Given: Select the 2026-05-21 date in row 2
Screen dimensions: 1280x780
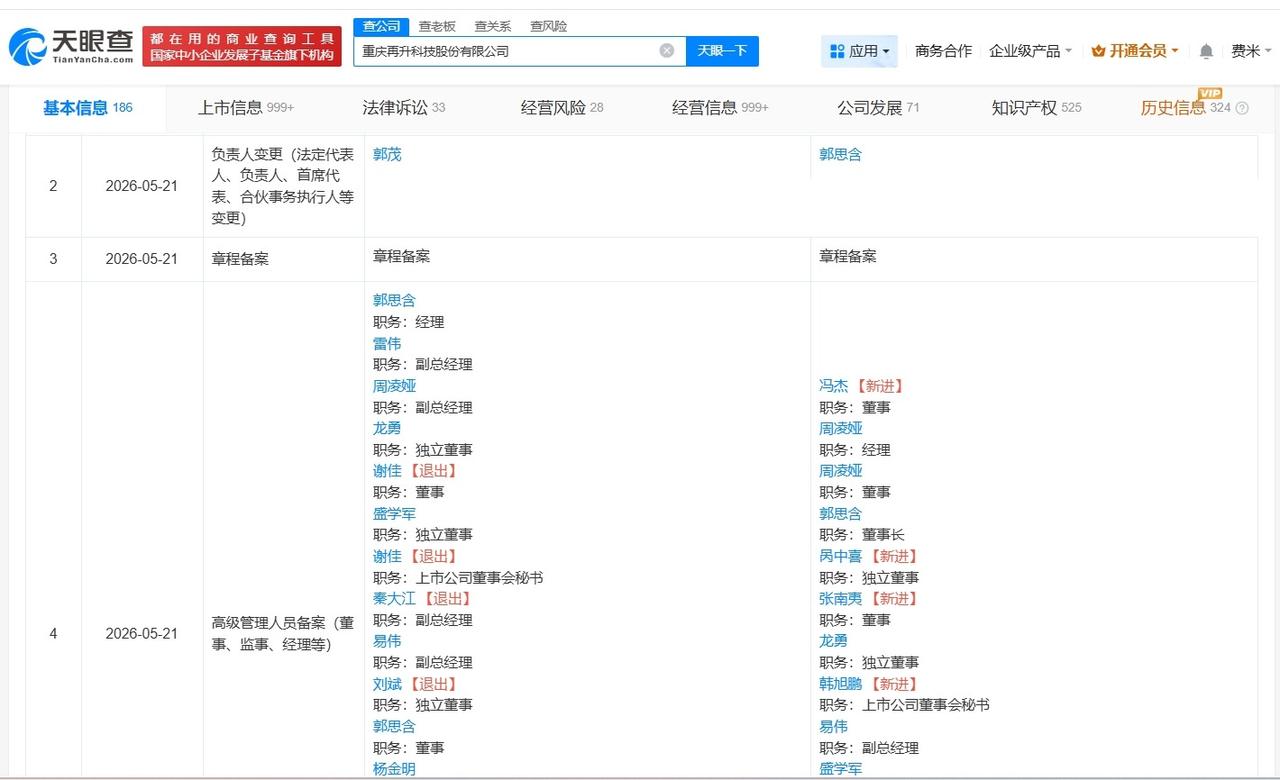Looking at the screenshot, I should point(141,186).
